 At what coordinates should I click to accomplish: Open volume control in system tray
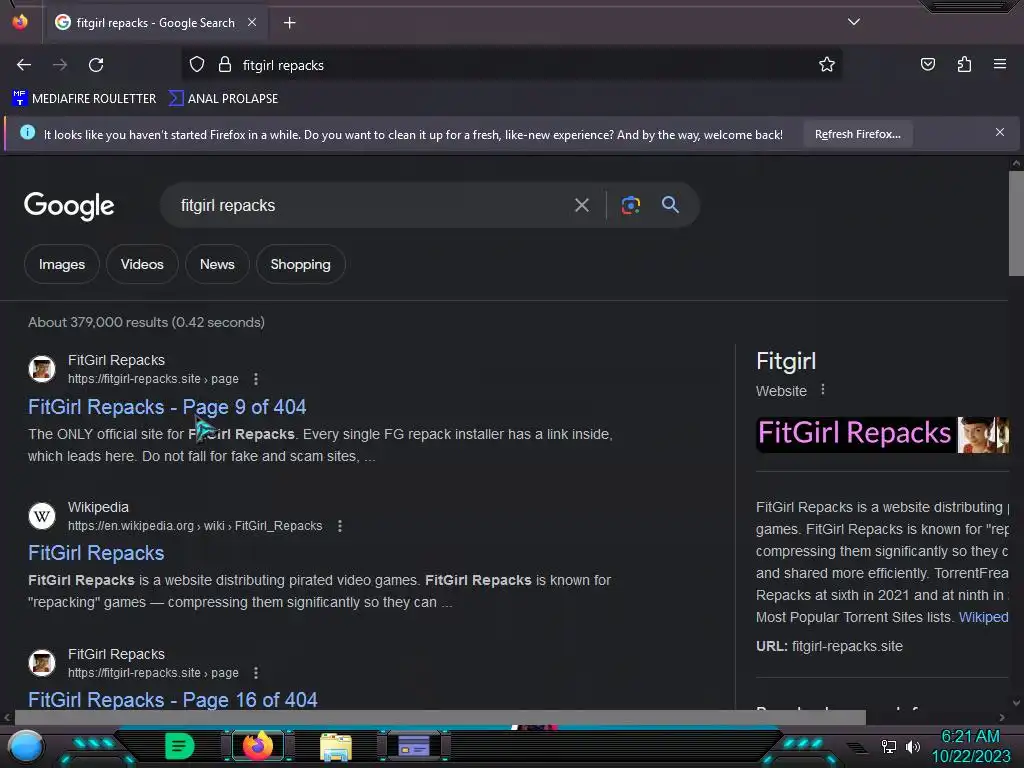click(912, 746)
